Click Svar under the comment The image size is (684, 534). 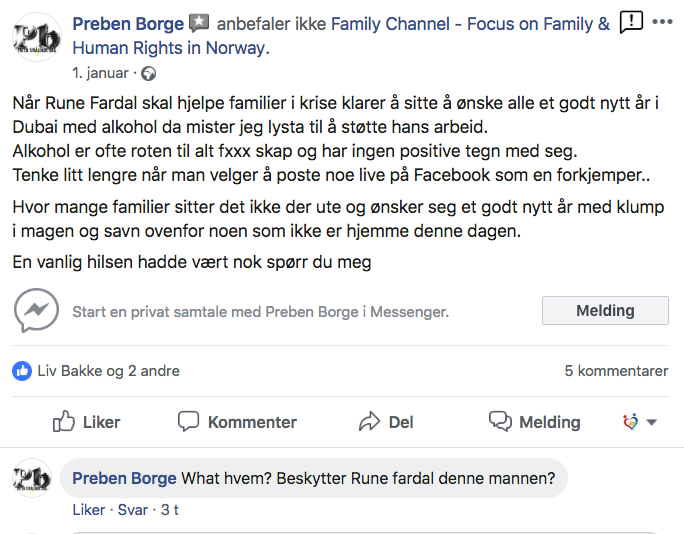pyautogui.click(x=133, y=510)
